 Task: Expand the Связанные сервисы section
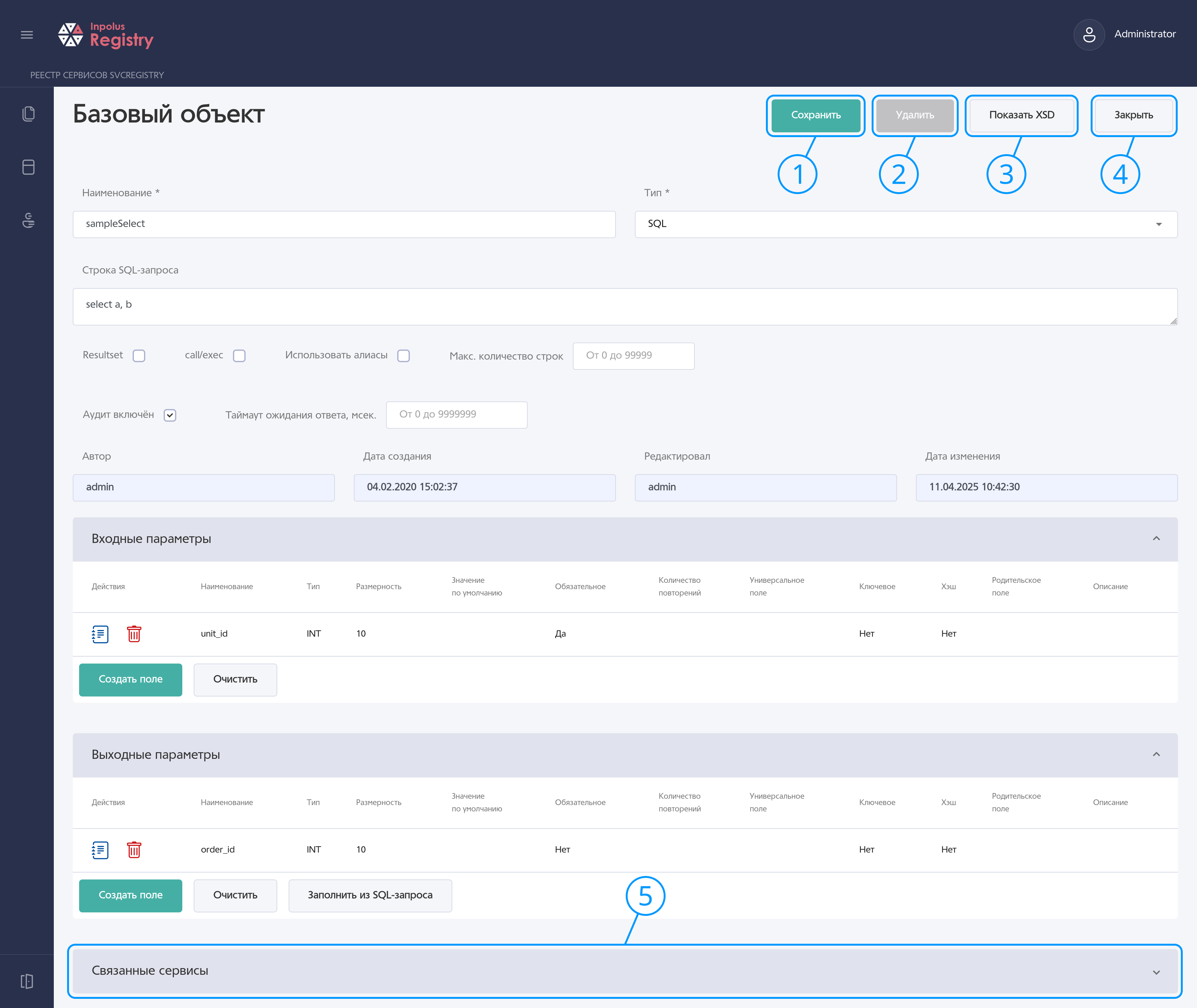tap(625, 970)
